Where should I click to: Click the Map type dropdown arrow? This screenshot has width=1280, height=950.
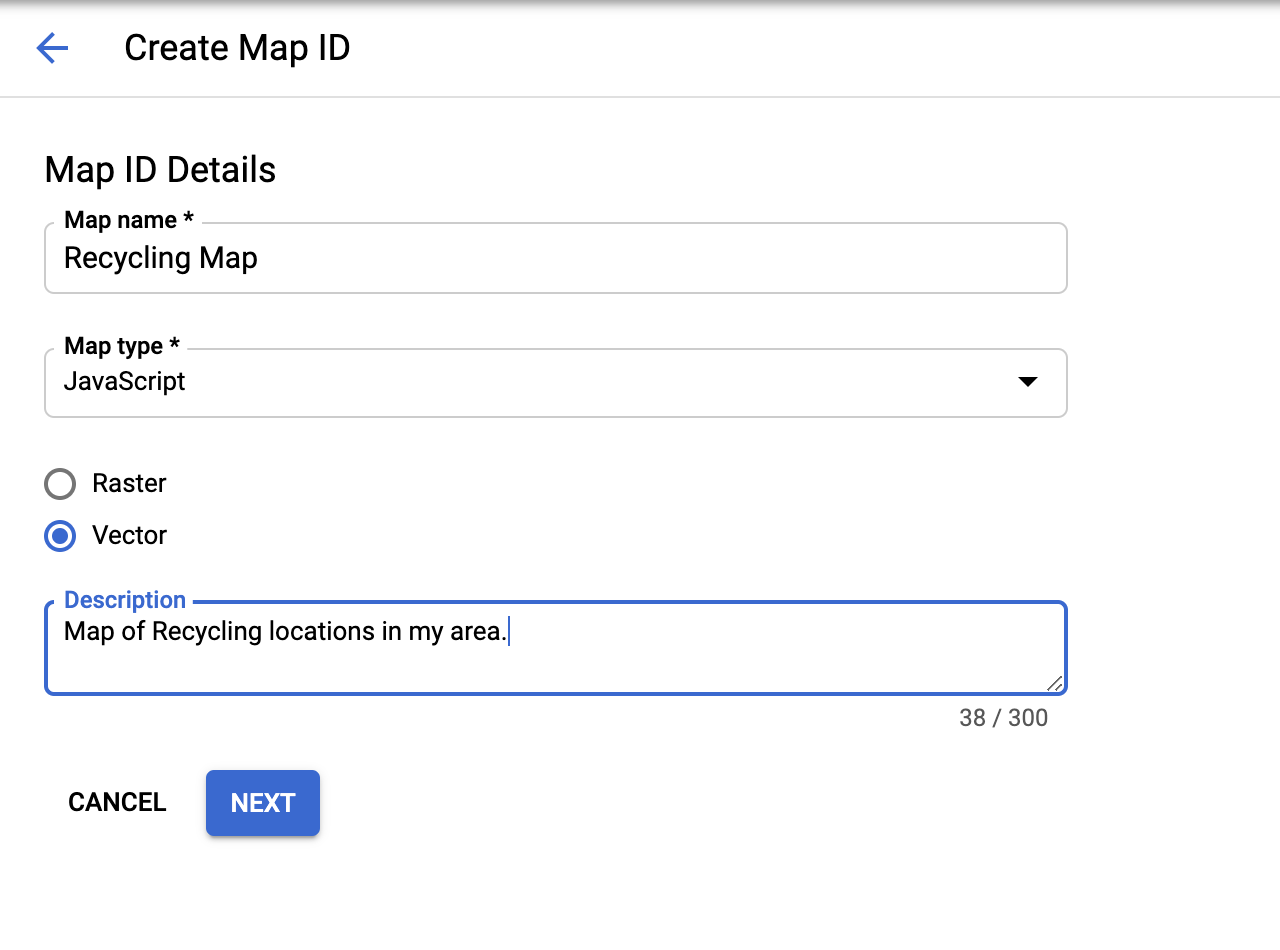pyautogui.click(x=1027, y=382)
